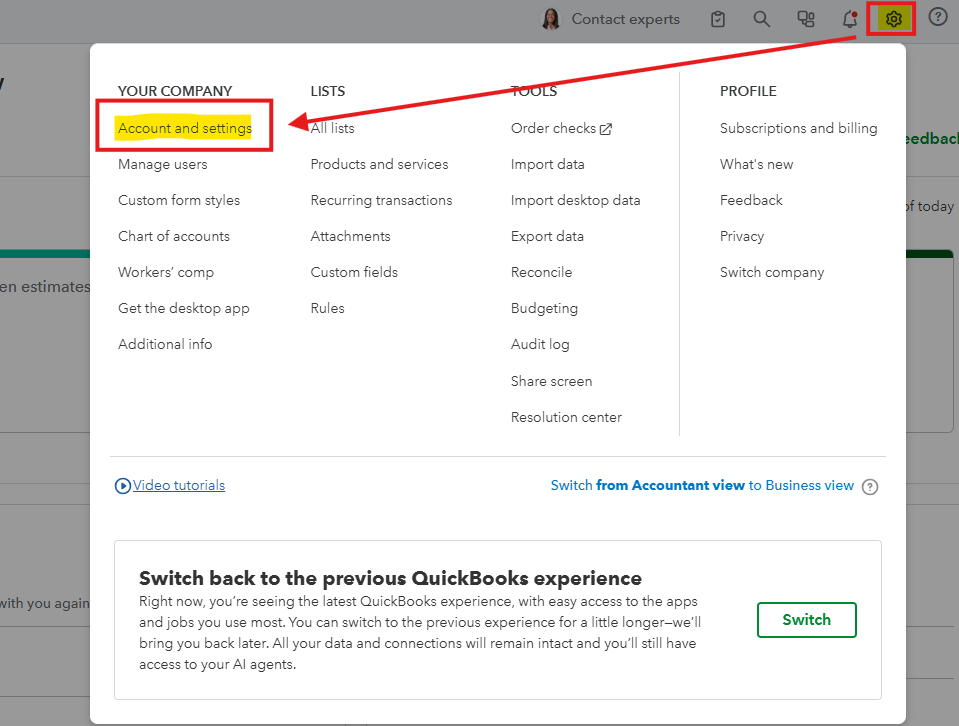Choose Recurring transactions from Lists
This screenshot has height=726, width=959.
coord(381,200)
